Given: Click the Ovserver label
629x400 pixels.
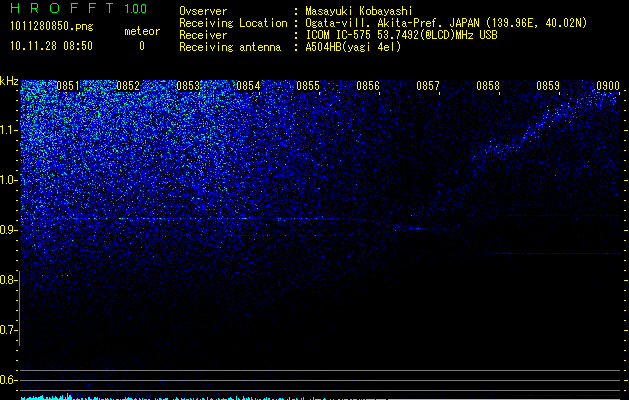Looking at the screenshot, I should tap(203, 11).
